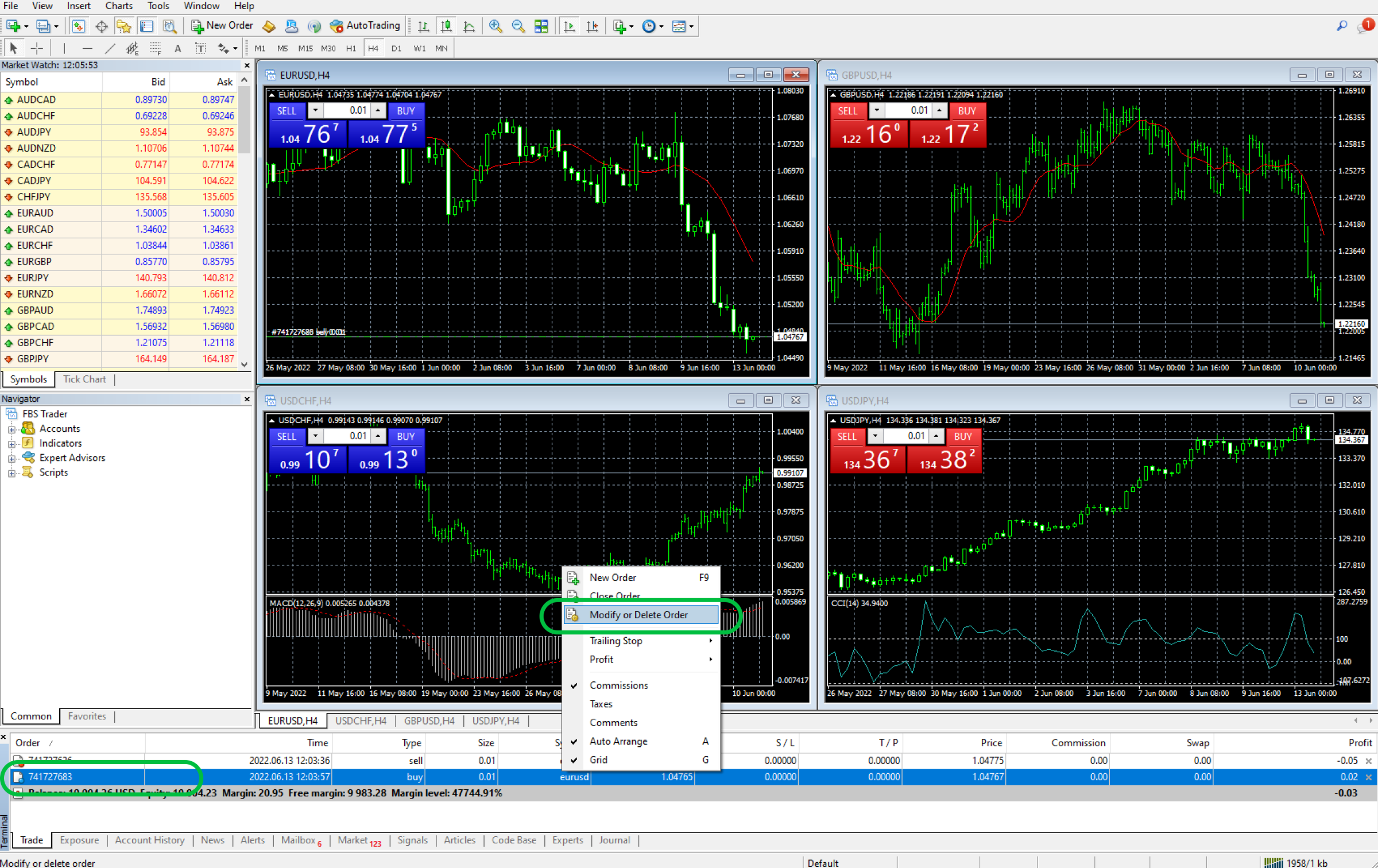Toggle Taxes column in context menu
The height and width of the screenshot is (868, 1378).
point(640,704)
